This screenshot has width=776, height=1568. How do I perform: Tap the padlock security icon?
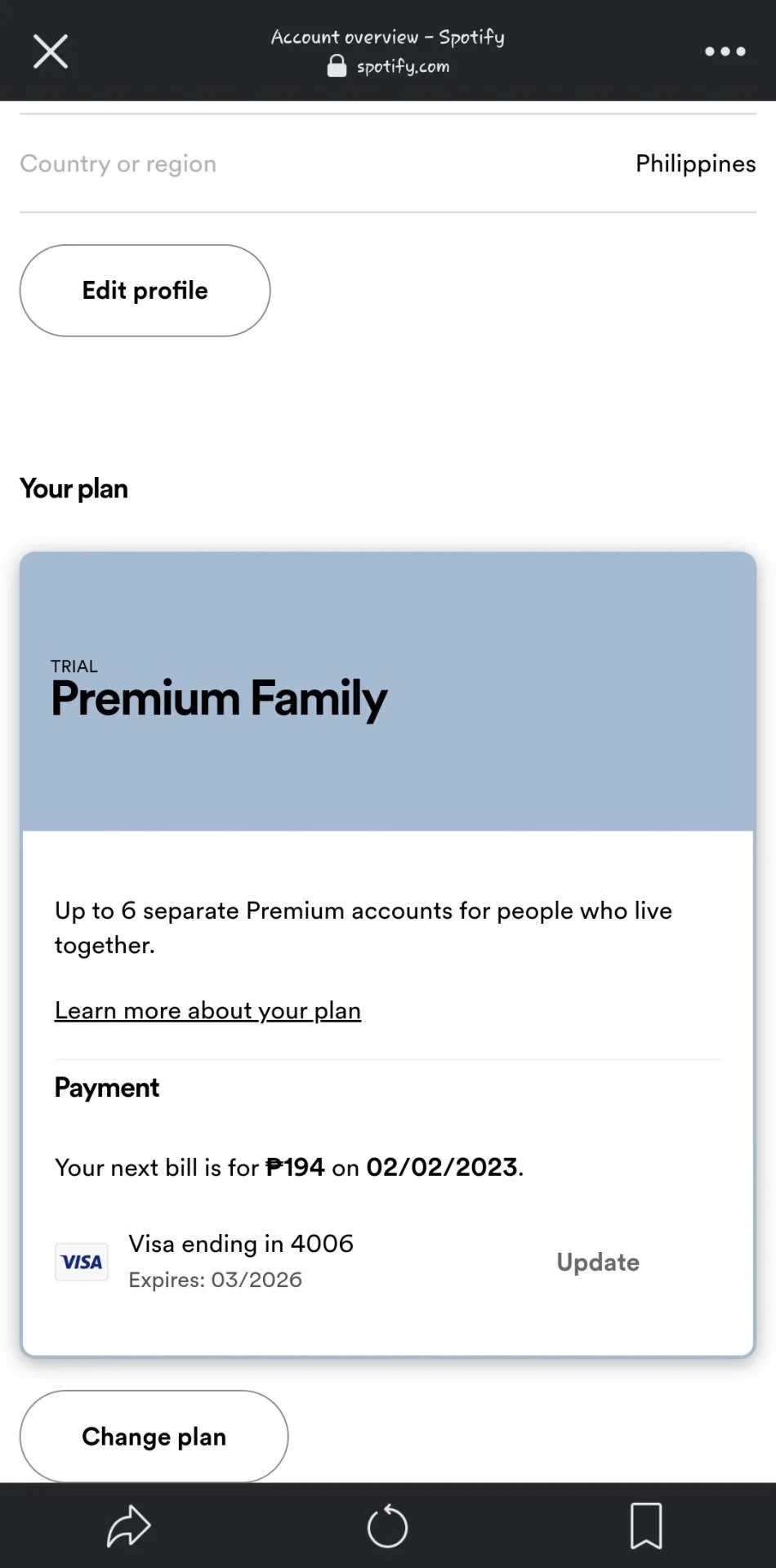pos(337,66)
